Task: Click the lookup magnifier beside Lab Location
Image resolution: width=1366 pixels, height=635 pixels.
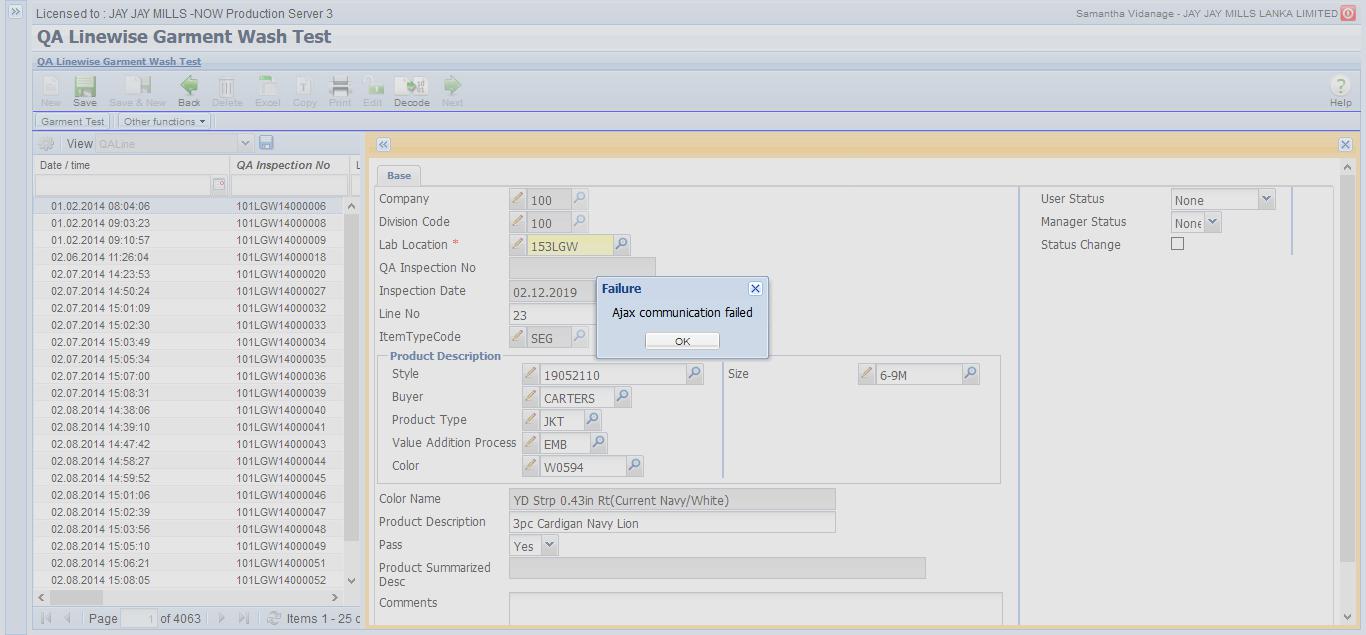Action: (x=621, y=245)
